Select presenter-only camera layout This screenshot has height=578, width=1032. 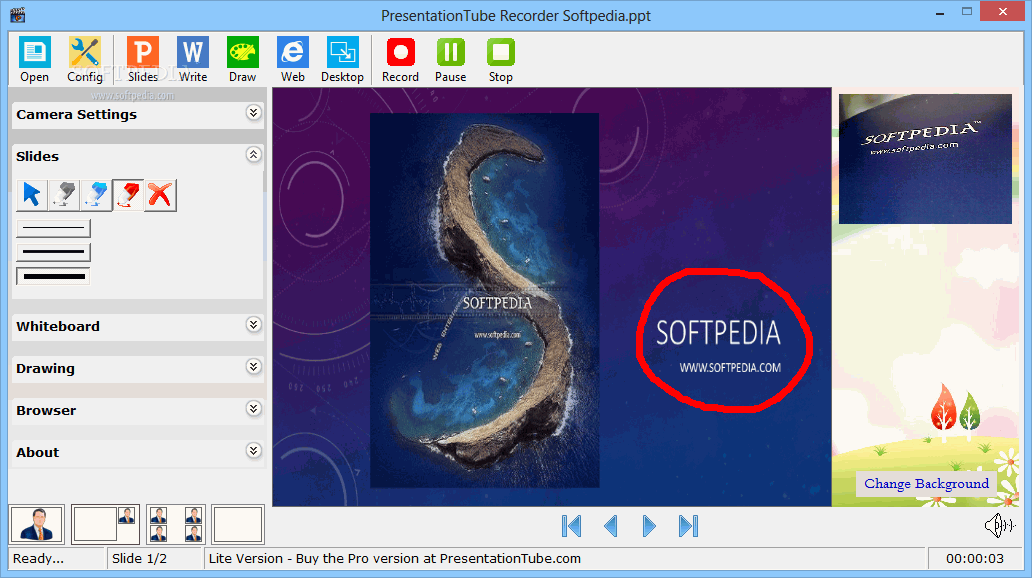coord(37,524)
